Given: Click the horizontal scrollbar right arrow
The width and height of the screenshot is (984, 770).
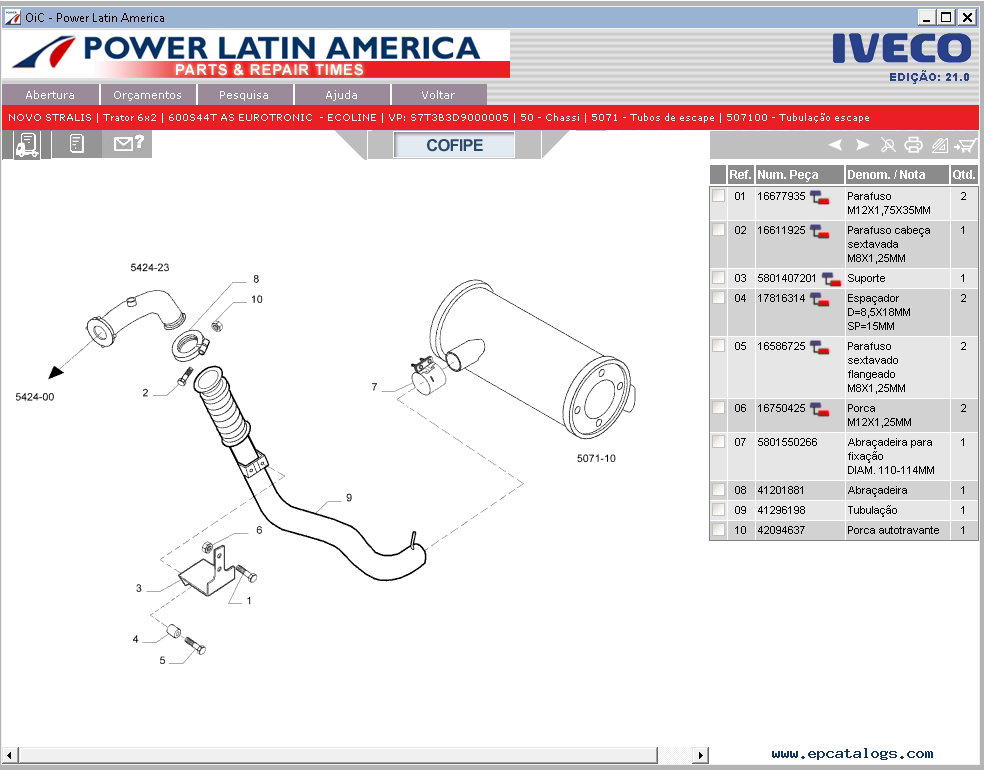Looking at the screenshot, I should coord(700,754).
